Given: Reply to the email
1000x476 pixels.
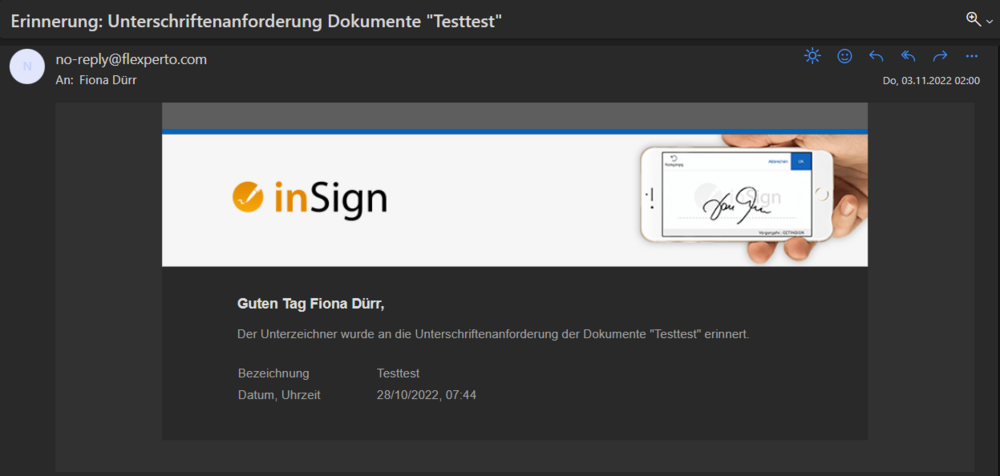Looking at the screenshot, I should click(876, 56).
